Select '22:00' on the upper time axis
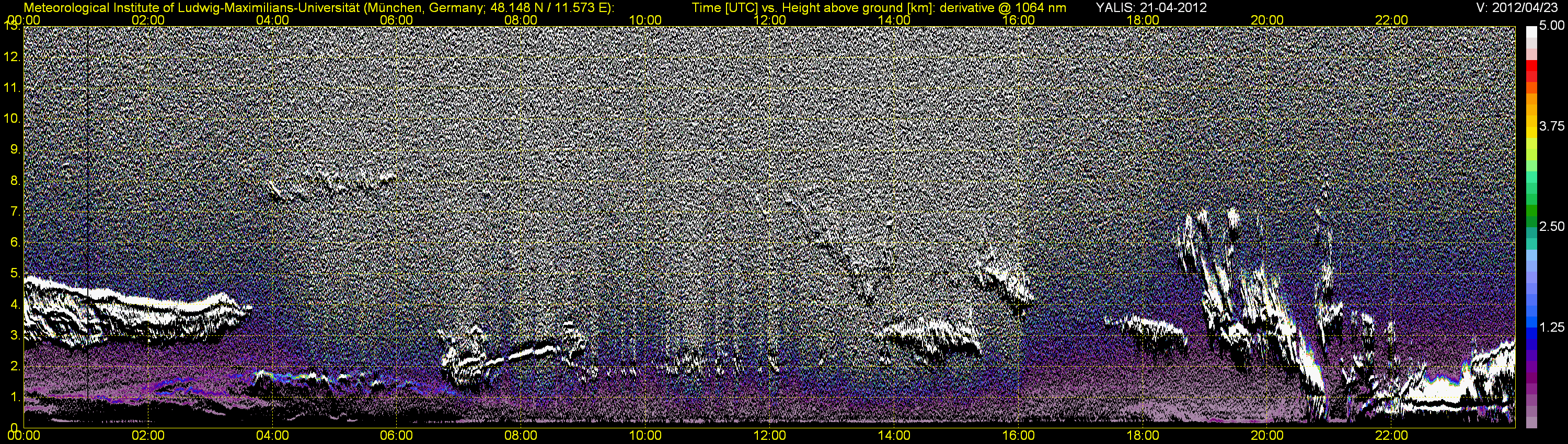This screenshot has height=444, width=1568. click(1391, 20)
